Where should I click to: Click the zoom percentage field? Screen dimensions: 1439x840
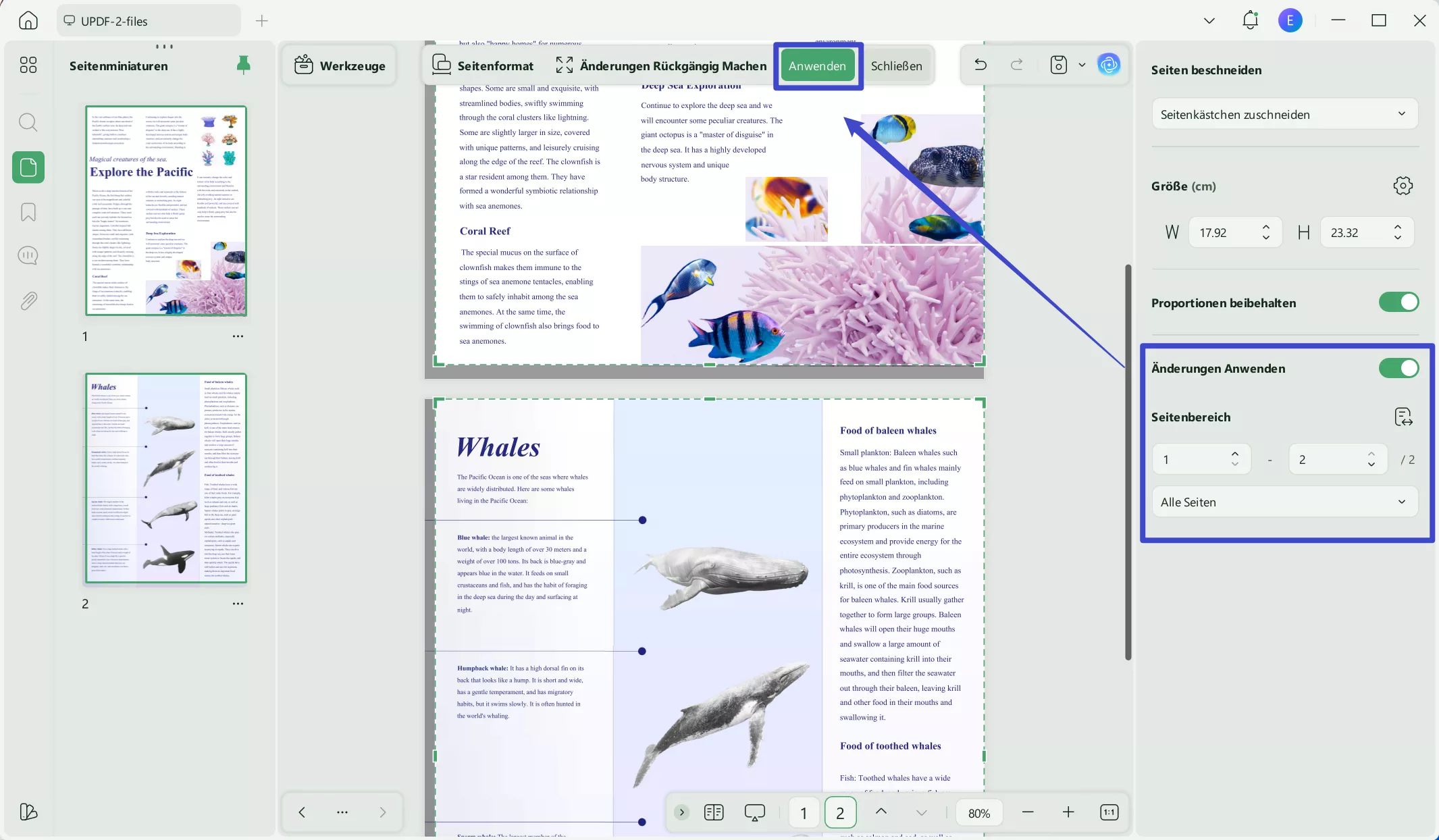(978, 813)
